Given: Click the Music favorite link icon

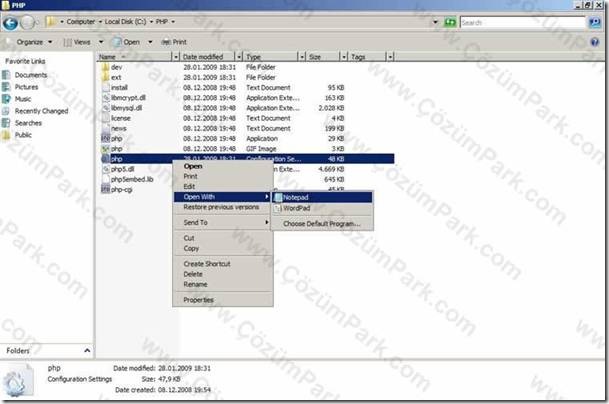Looking at the screenshot, I should pyautogui.click(x=6, y=99).
